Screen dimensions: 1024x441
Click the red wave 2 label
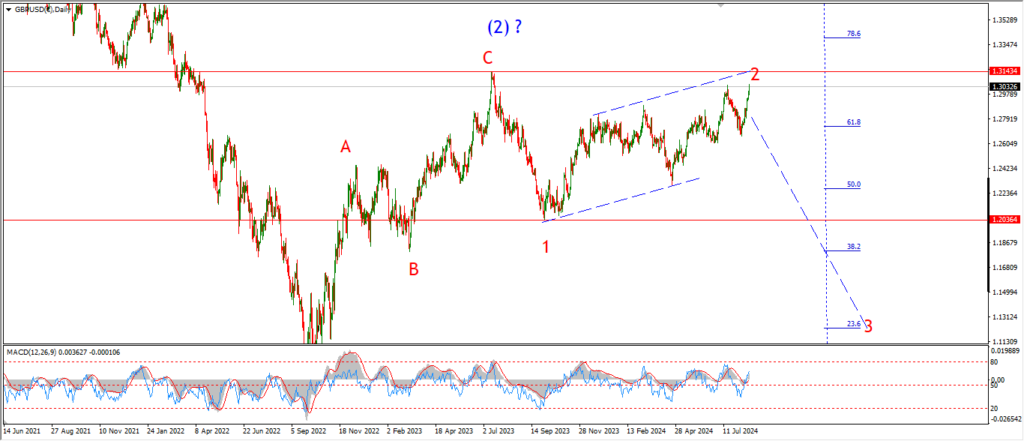coord(755,74)
